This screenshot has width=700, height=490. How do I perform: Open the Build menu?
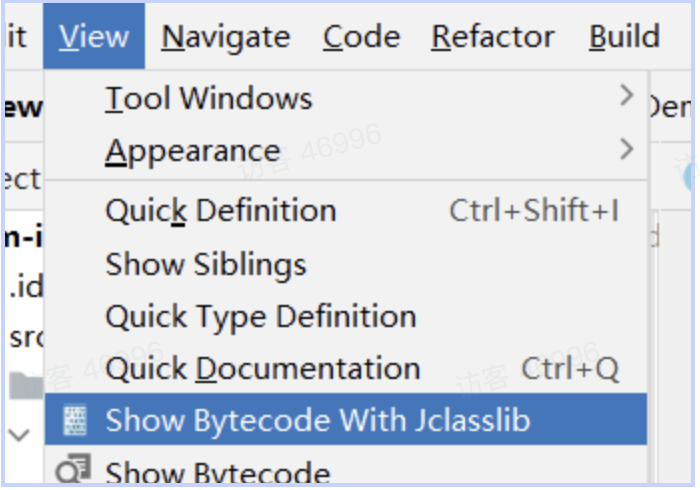(x=624, y=37)
